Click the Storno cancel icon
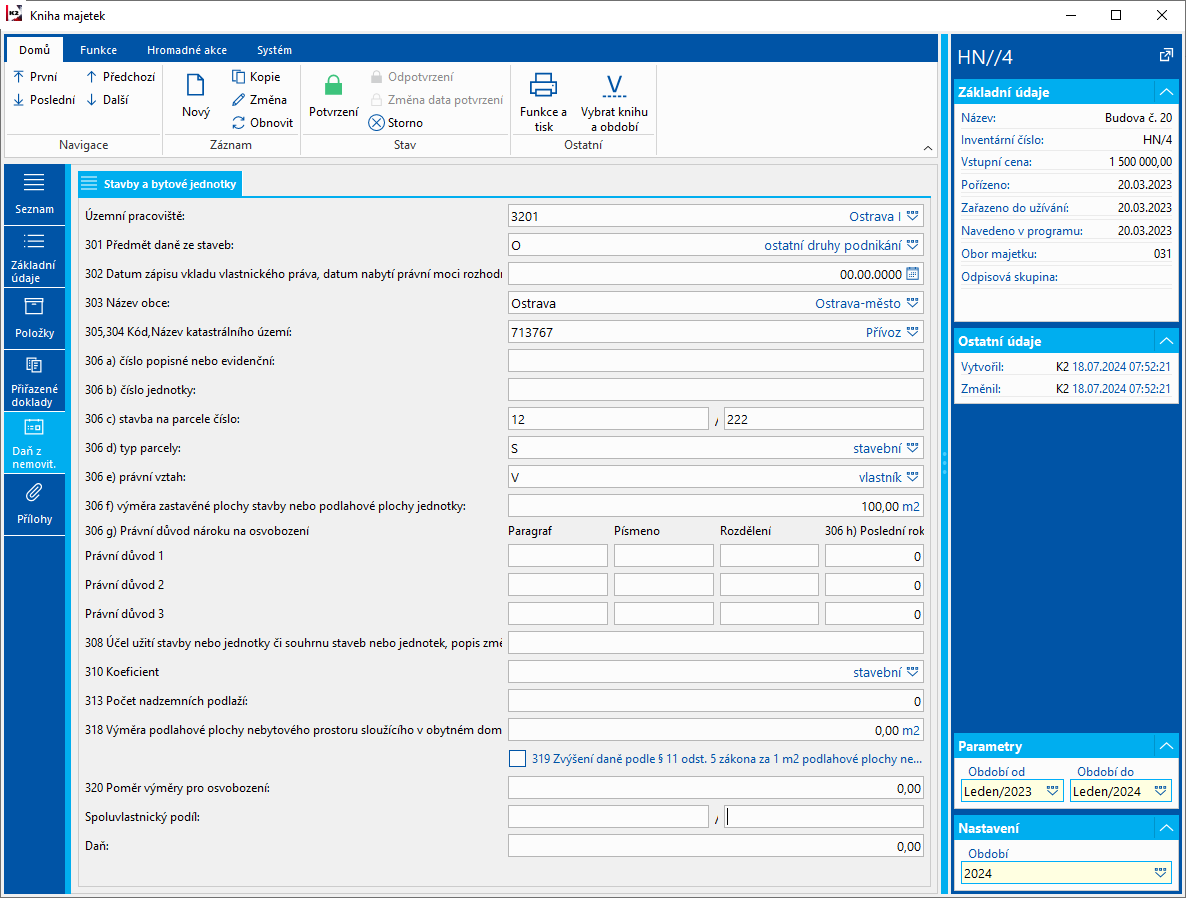The image size is (1186, 898). pyautogui.click(x=377, y=123)
